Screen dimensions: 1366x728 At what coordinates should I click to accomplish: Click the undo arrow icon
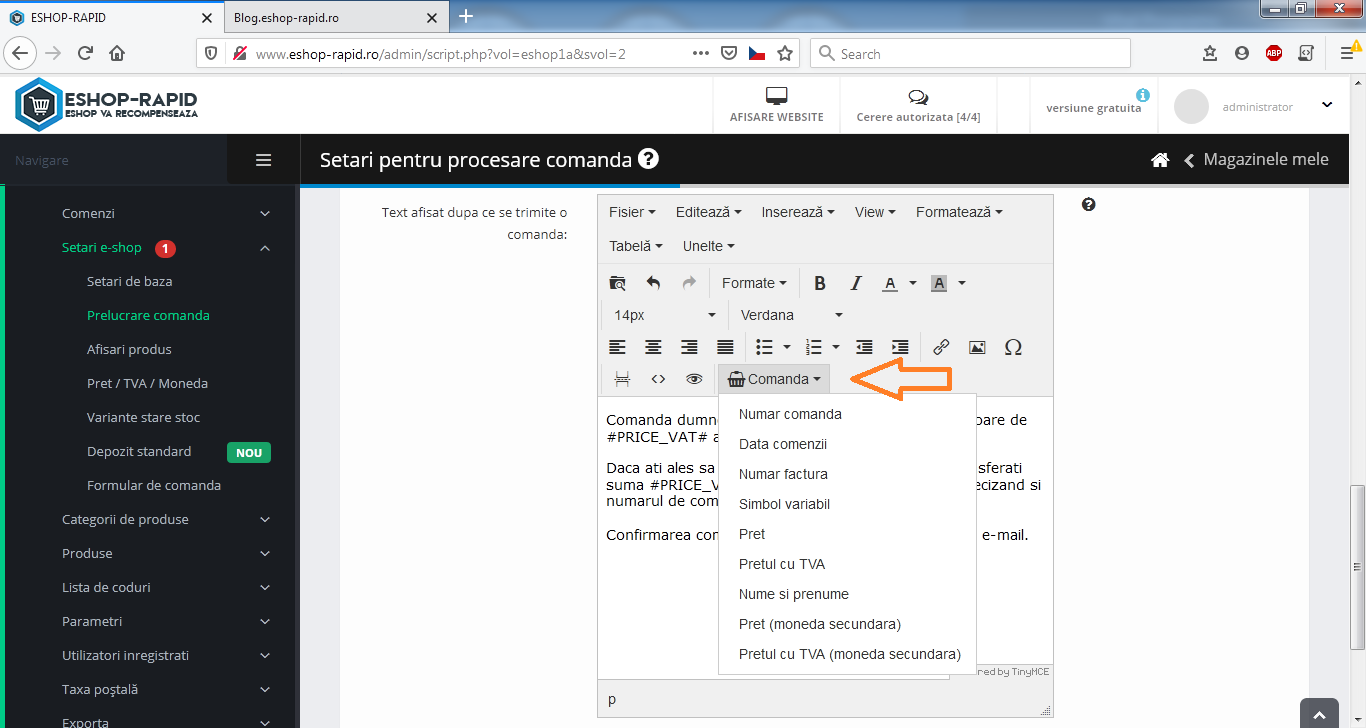(x=653, y=283)
